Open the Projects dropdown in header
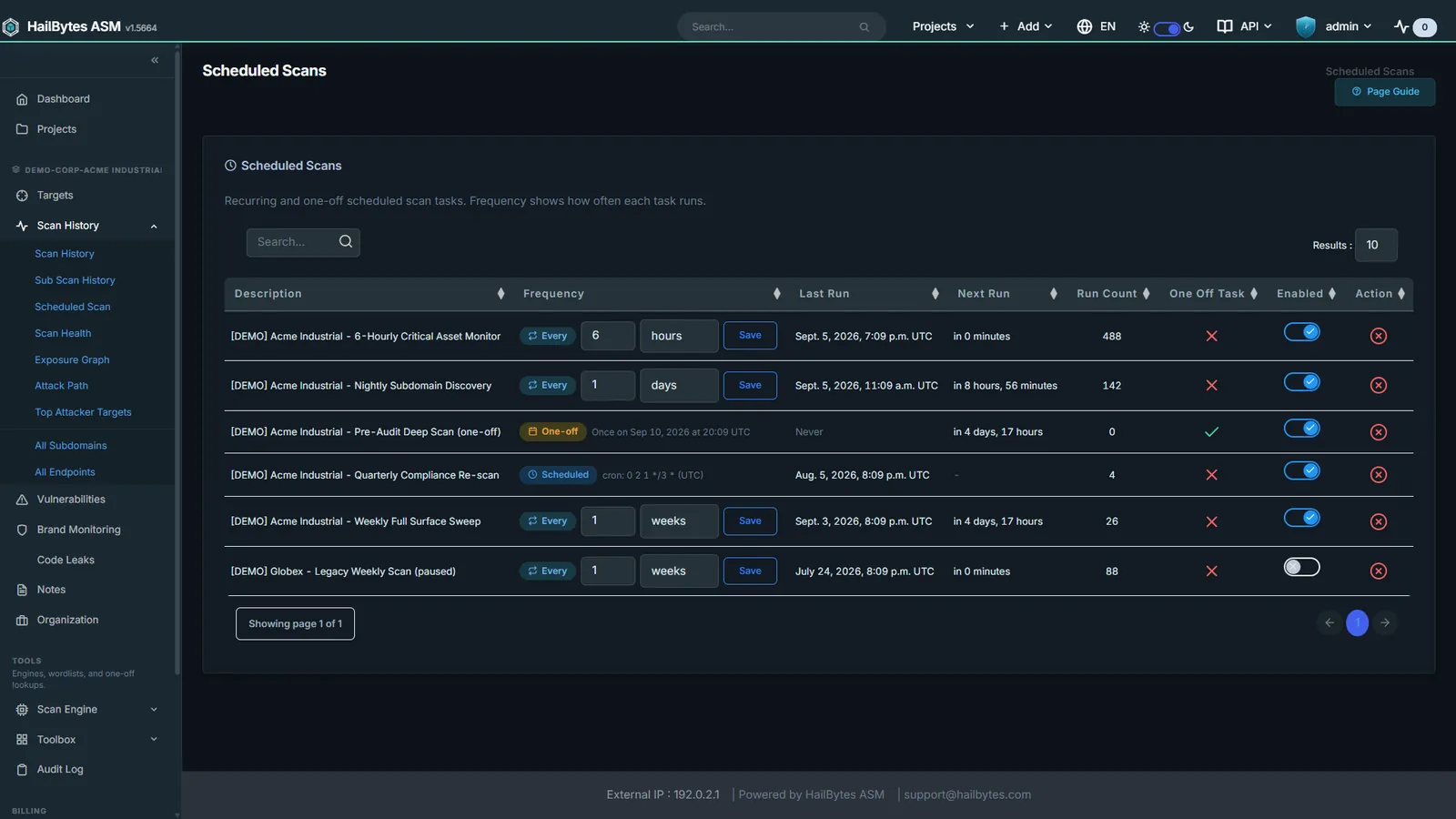1456x819 pixels. (x=943, y=26)
